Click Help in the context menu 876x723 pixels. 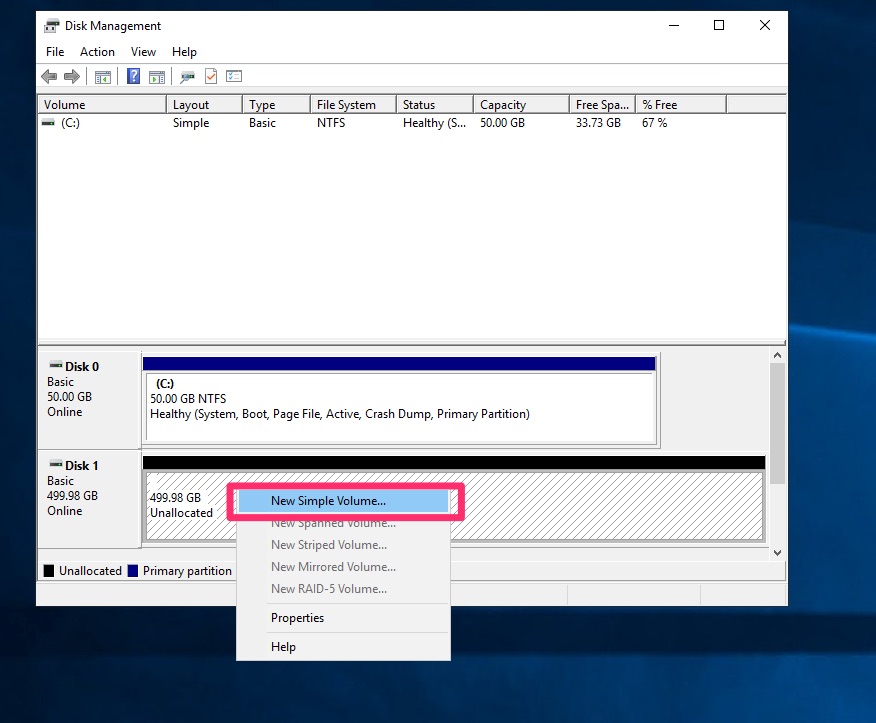(x=283, y=647)
